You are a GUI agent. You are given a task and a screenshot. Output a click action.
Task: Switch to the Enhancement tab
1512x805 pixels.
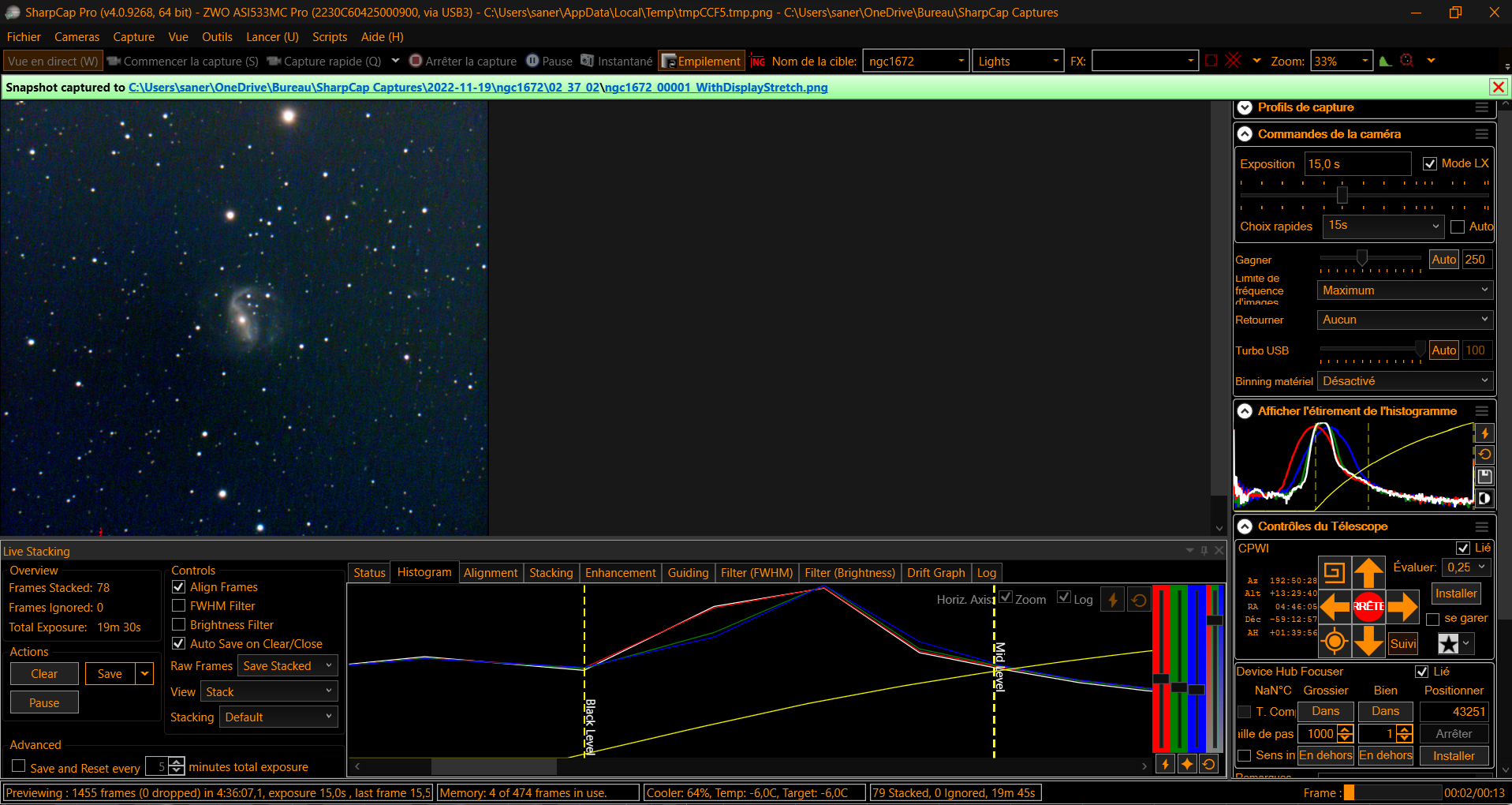pyautogui.click(x=620, y=573)
